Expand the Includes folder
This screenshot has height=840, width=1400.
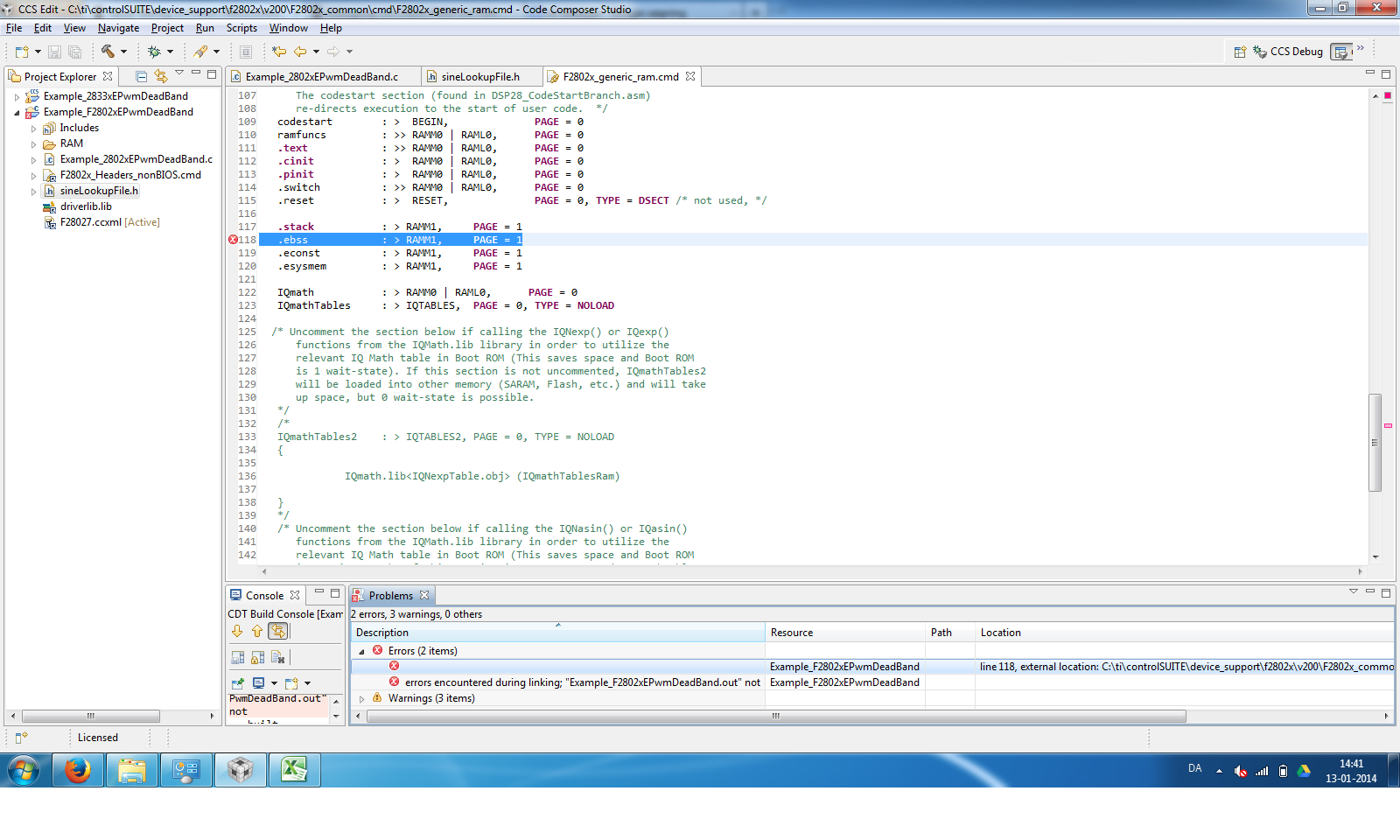(34, 129)
